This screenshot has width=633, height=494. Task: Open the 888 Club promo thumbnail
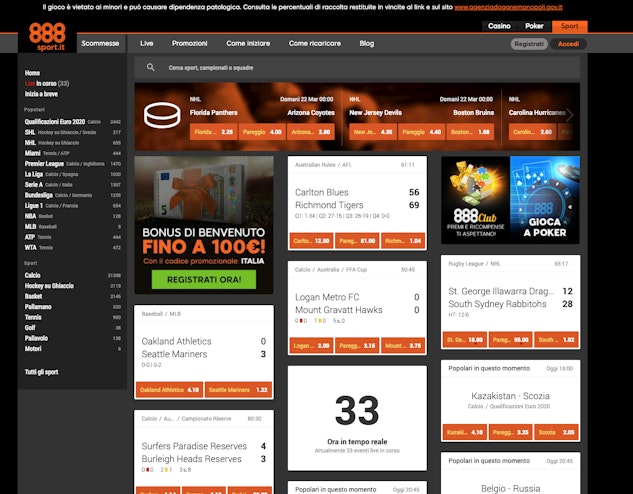coord(476,200)
